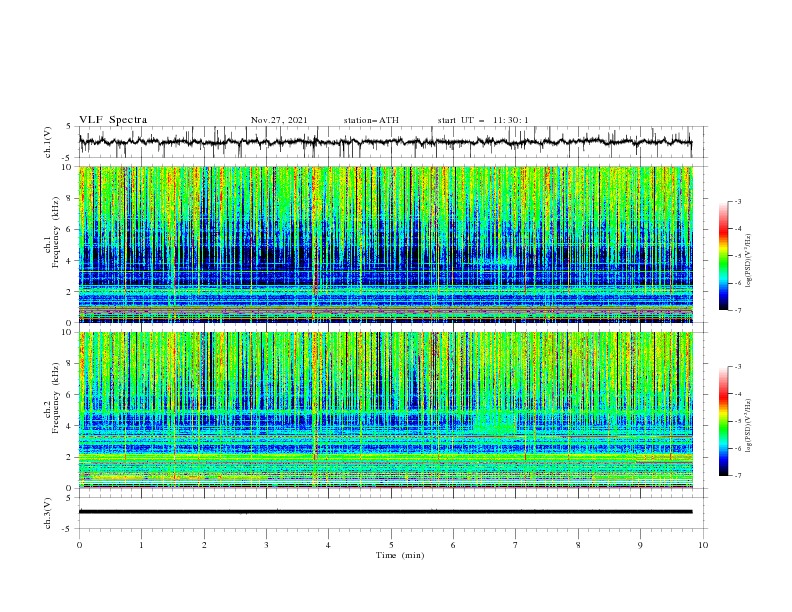Viewport: 792px width, 612px height.
Task: Click the 'start UT = 11:30:1' text
Action: point(483,120)
